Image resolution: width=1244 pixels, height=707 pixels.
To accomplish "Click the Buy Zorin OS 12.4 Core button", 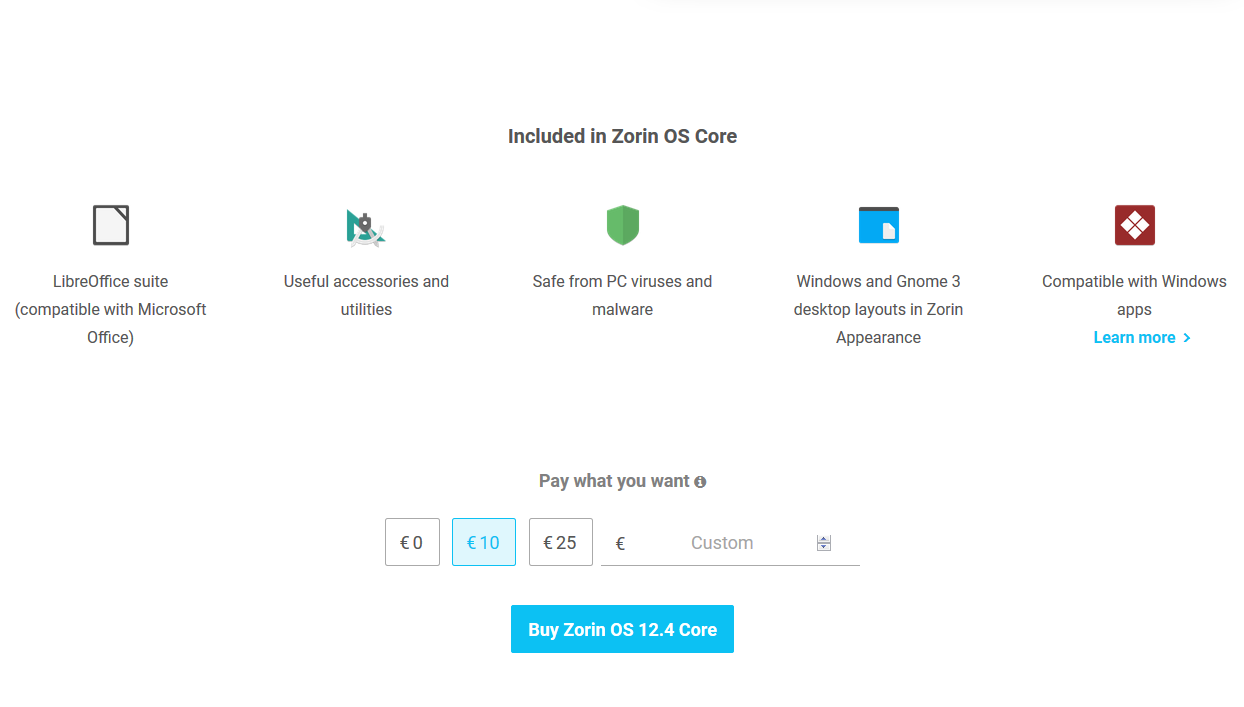I will click(x=622, y=629).
